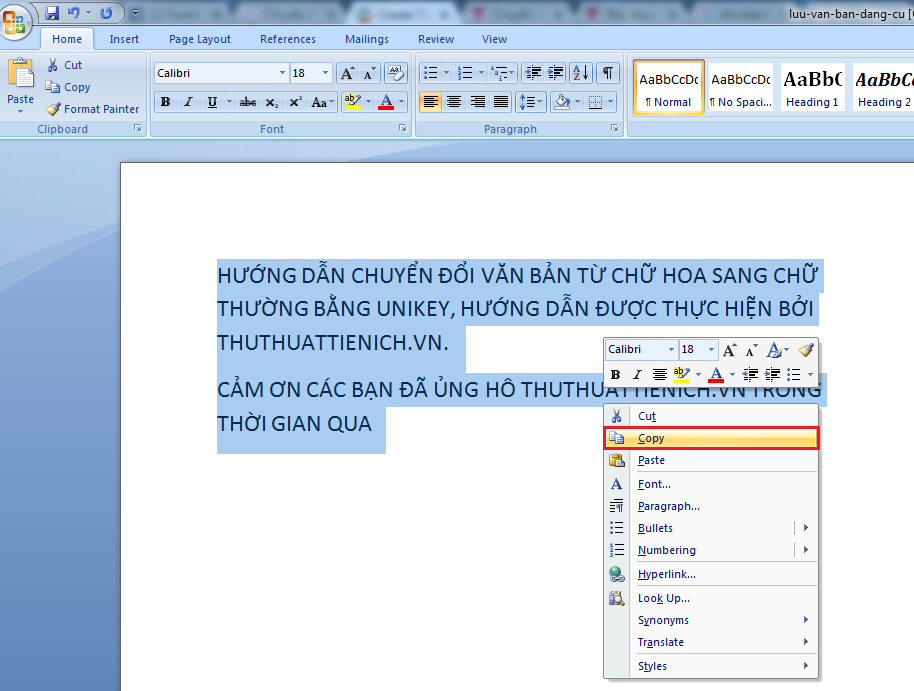The height and width of the screenshot is (691, 914).
Task: Toggle Bold in the ribbon Font group
Action: tap(165, 102)
